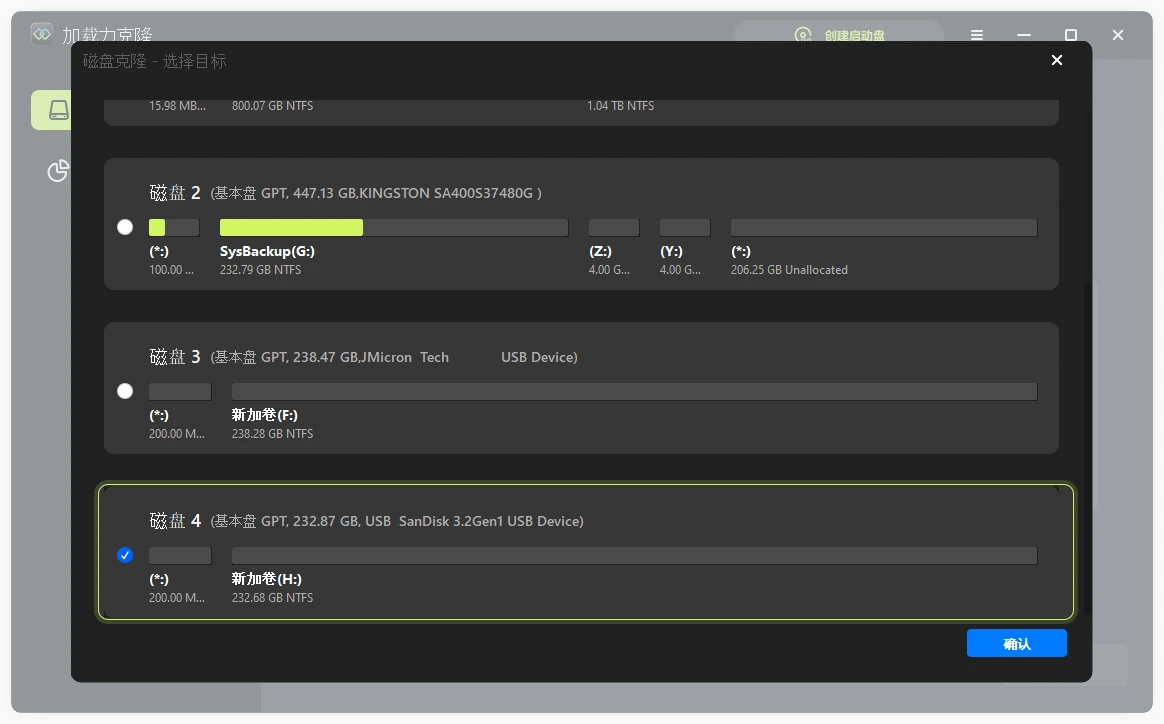
Task: Click the SysBackup(G:) partition usage bar
Action: (394, 228)
